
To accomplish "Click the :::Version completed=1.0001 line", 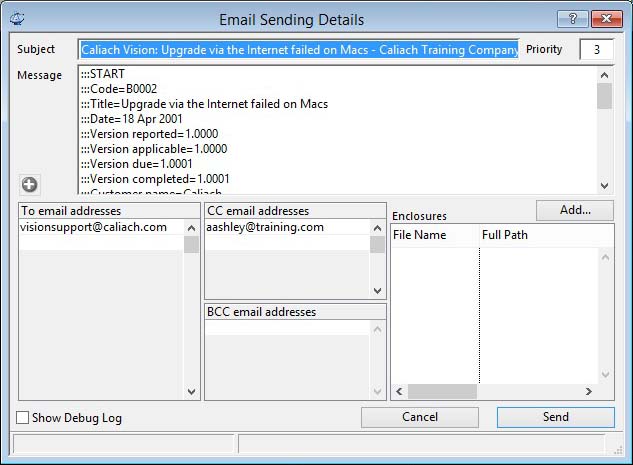I will tap(155, 179).
